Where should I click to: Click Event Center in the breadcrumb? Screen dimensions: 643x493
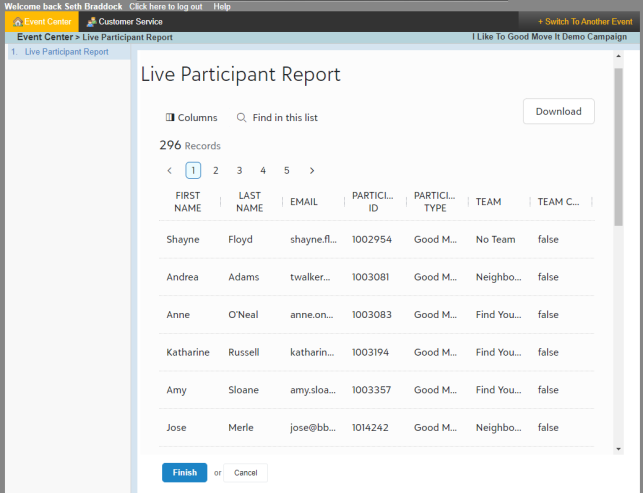coord(45,37)
